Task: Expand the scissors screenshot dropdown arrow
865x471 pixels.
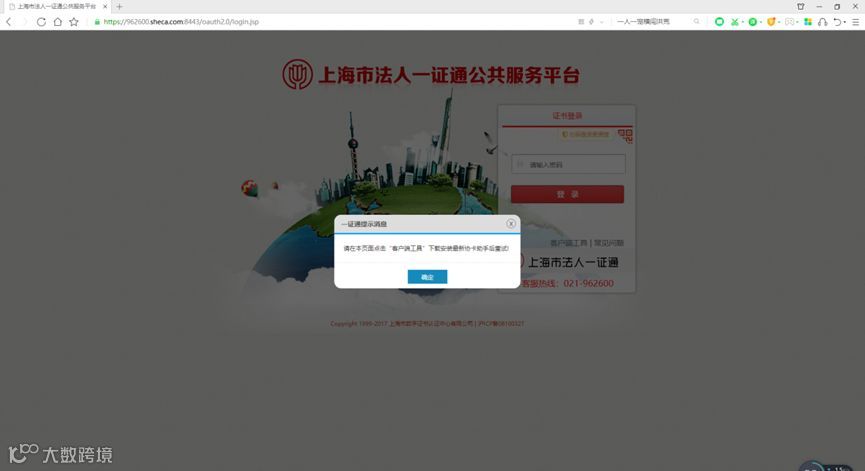Action: (743, 22)
